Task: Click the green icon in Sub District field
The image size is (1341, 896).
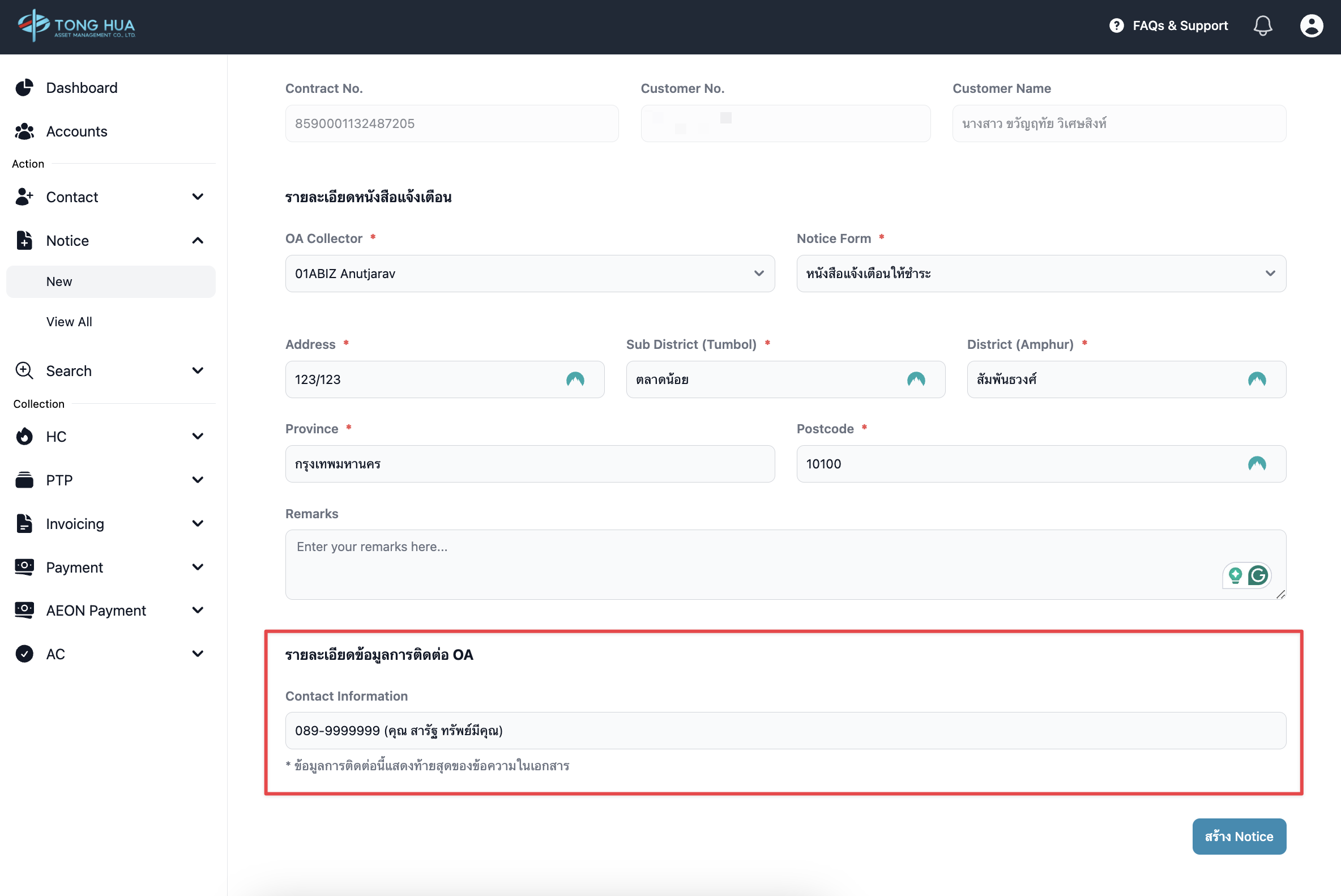Action: (915, 379)
